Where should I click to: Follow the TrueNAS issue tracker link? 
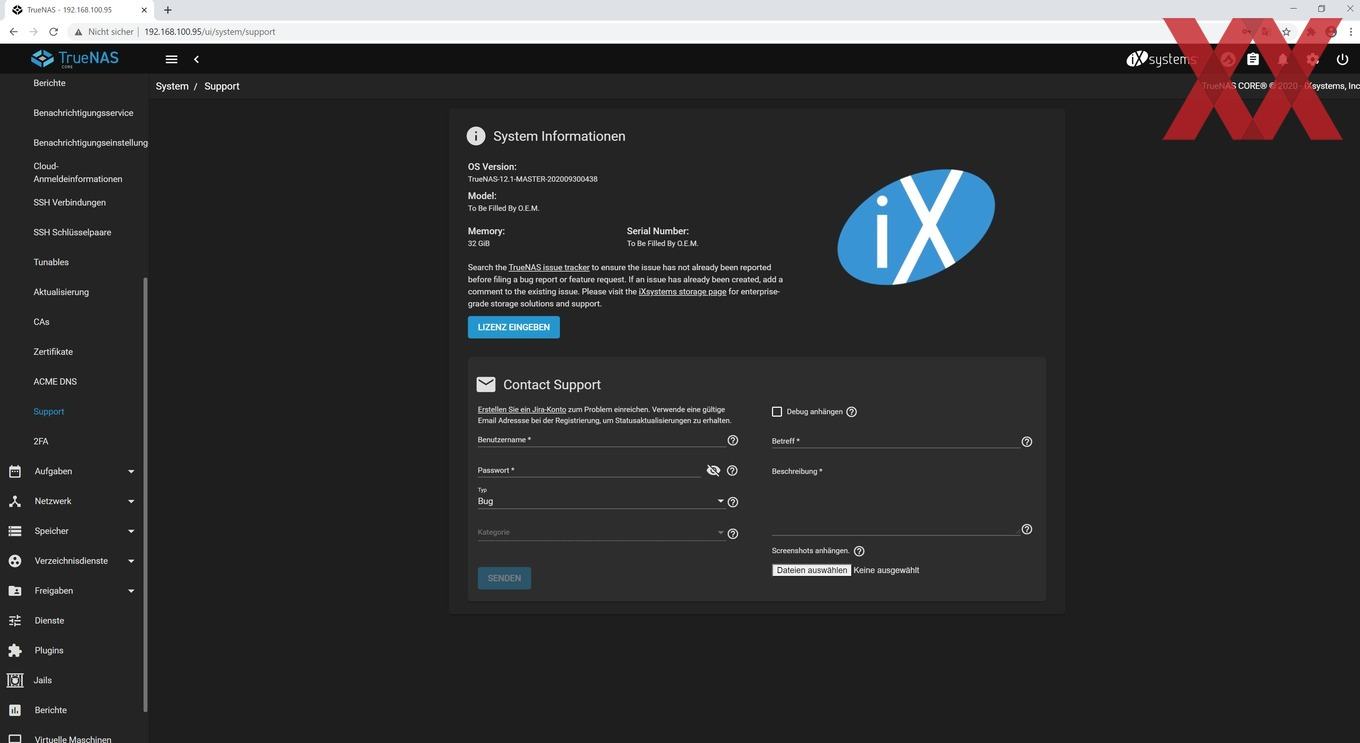pyautogui.click(x=549, y=267)
